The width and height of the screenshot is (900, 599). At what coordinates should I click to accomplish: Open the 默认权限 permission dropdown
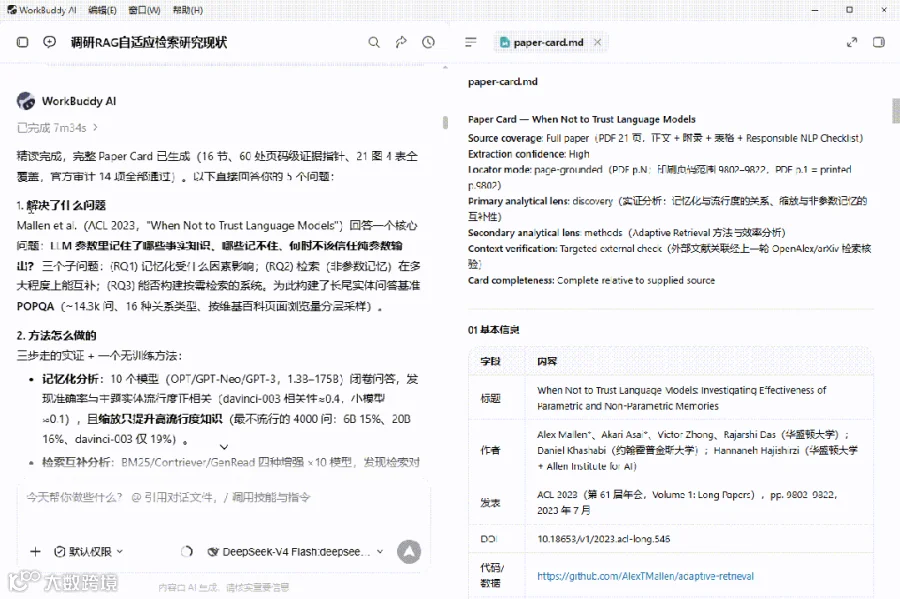[88, 551]
